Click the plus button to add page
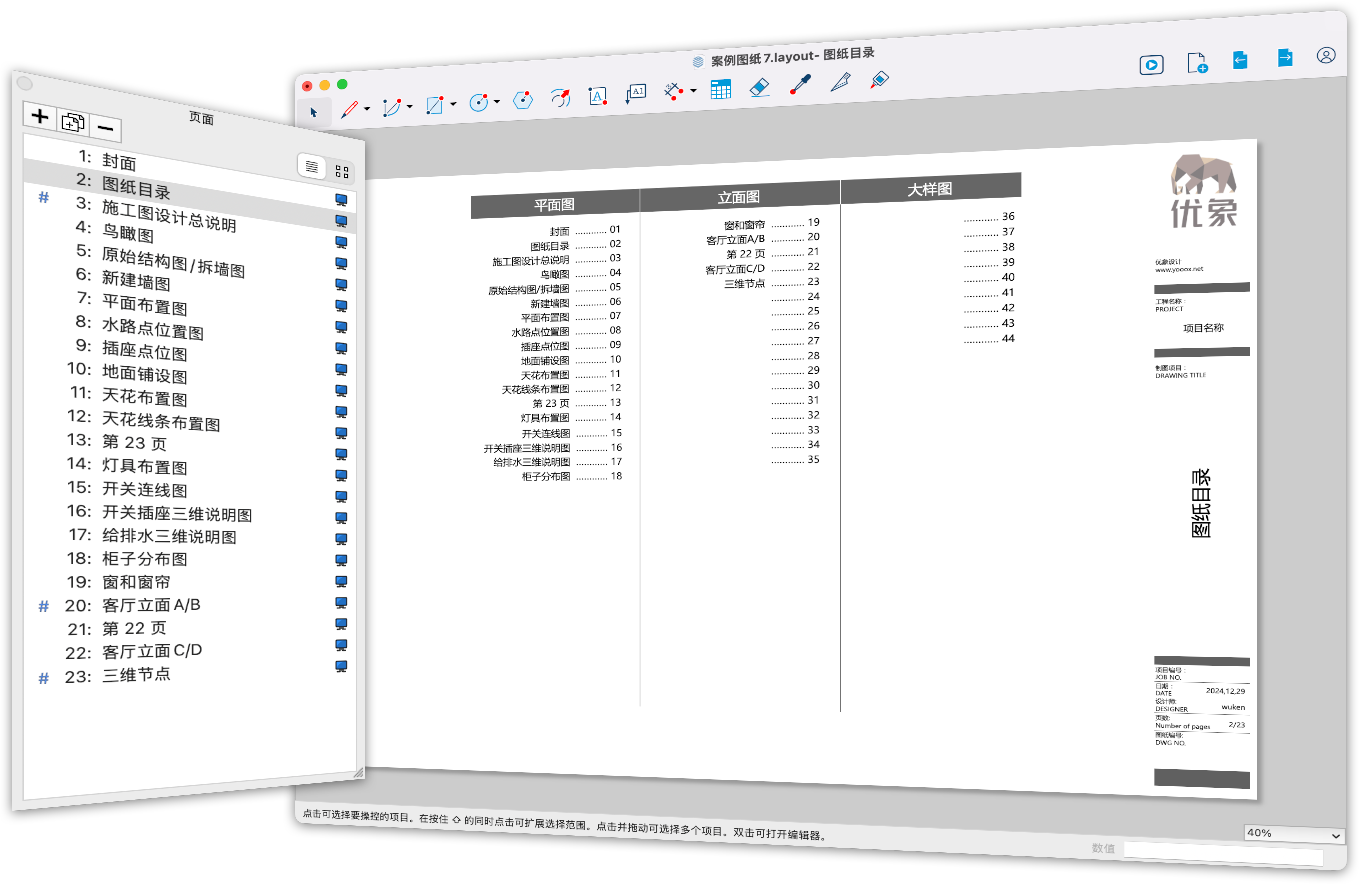Screen dimensions: 1359x885 tap(40, 116)
